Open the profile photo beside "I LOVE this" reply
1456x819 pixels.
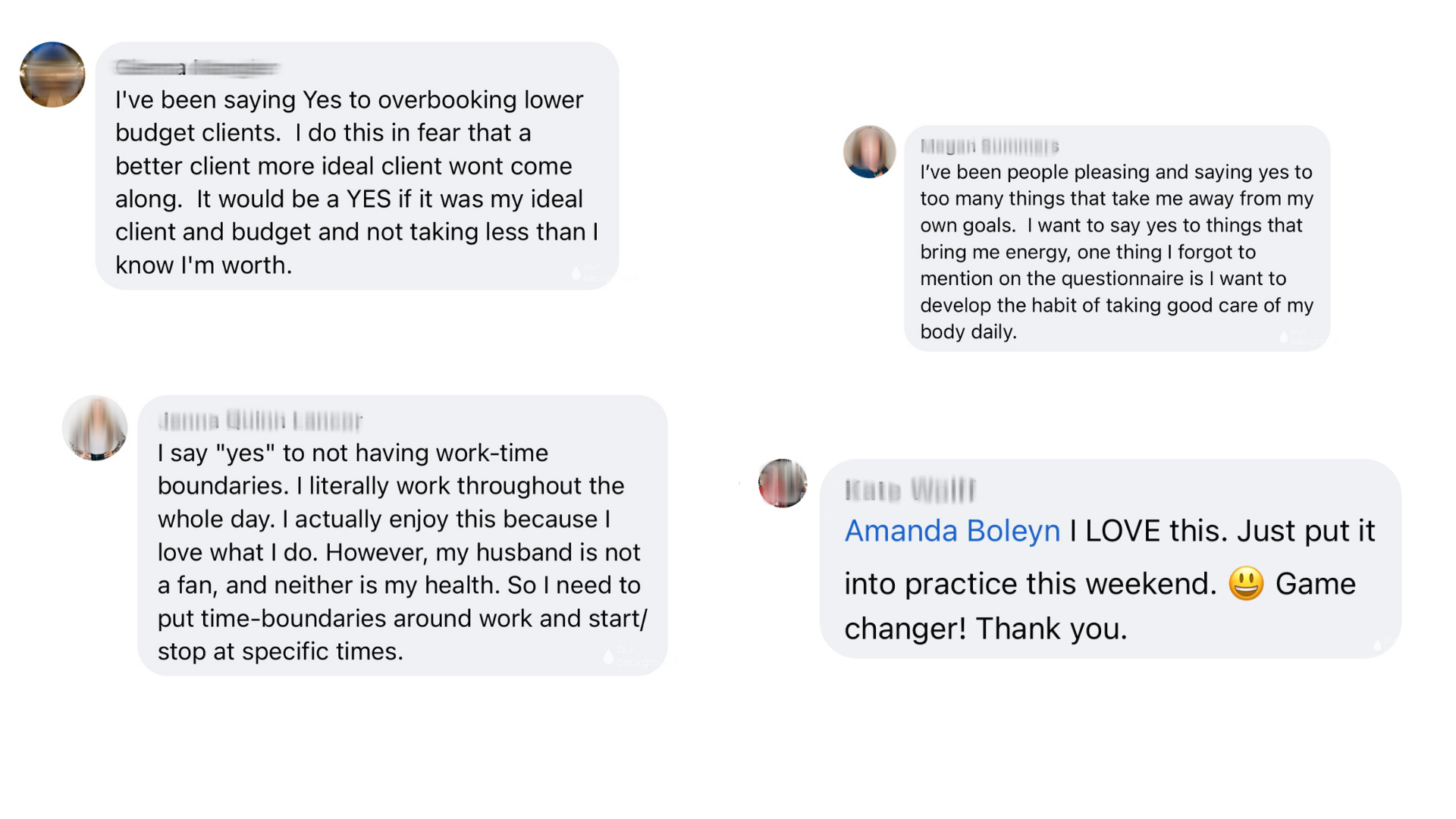point(783,483)
